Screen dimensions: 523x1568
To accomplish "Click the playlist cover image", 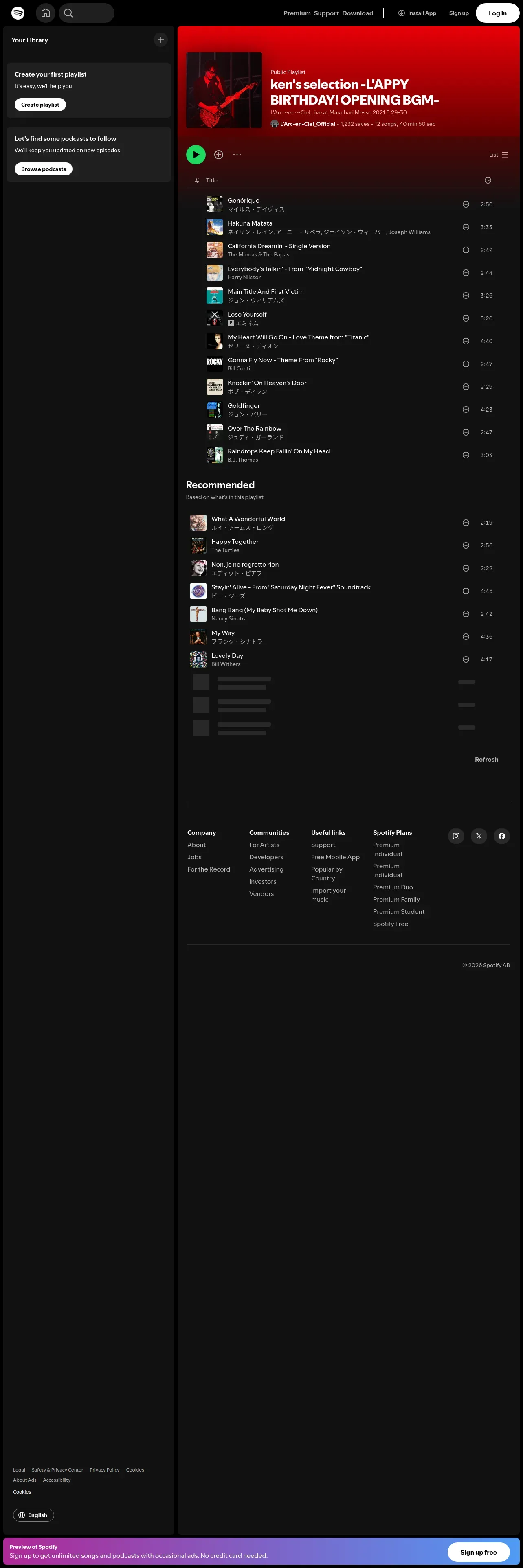I will [x=224, y=90].
